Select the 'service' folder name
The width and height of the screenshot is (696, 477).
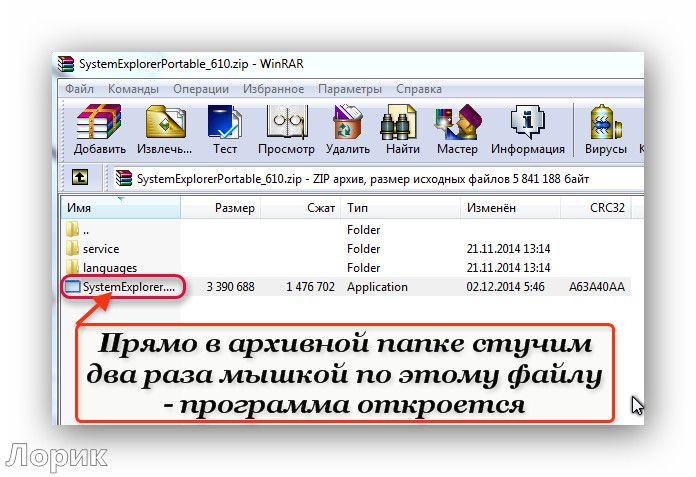click(101, 249)
